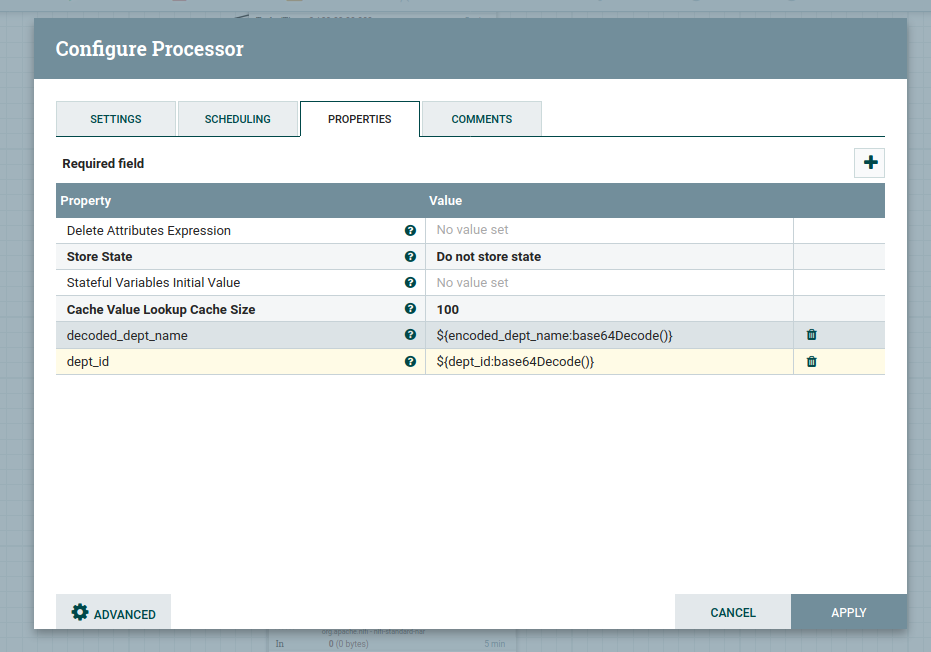Viewport: 931px width, 652px height.
Task: Edit the Cache Size value 100
Action: point(609,310)
